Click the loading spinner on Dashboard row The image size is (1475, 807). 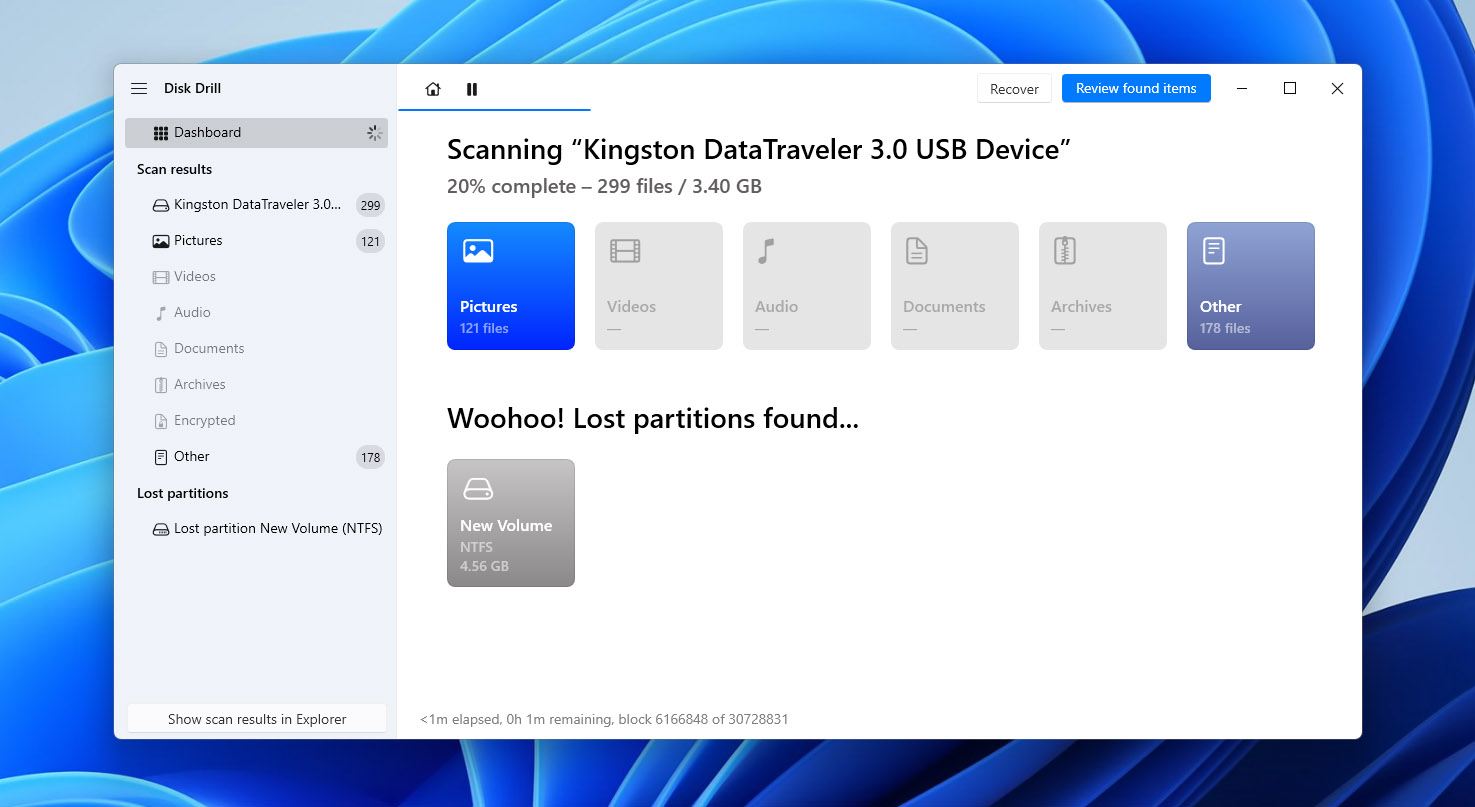point(373,133)
